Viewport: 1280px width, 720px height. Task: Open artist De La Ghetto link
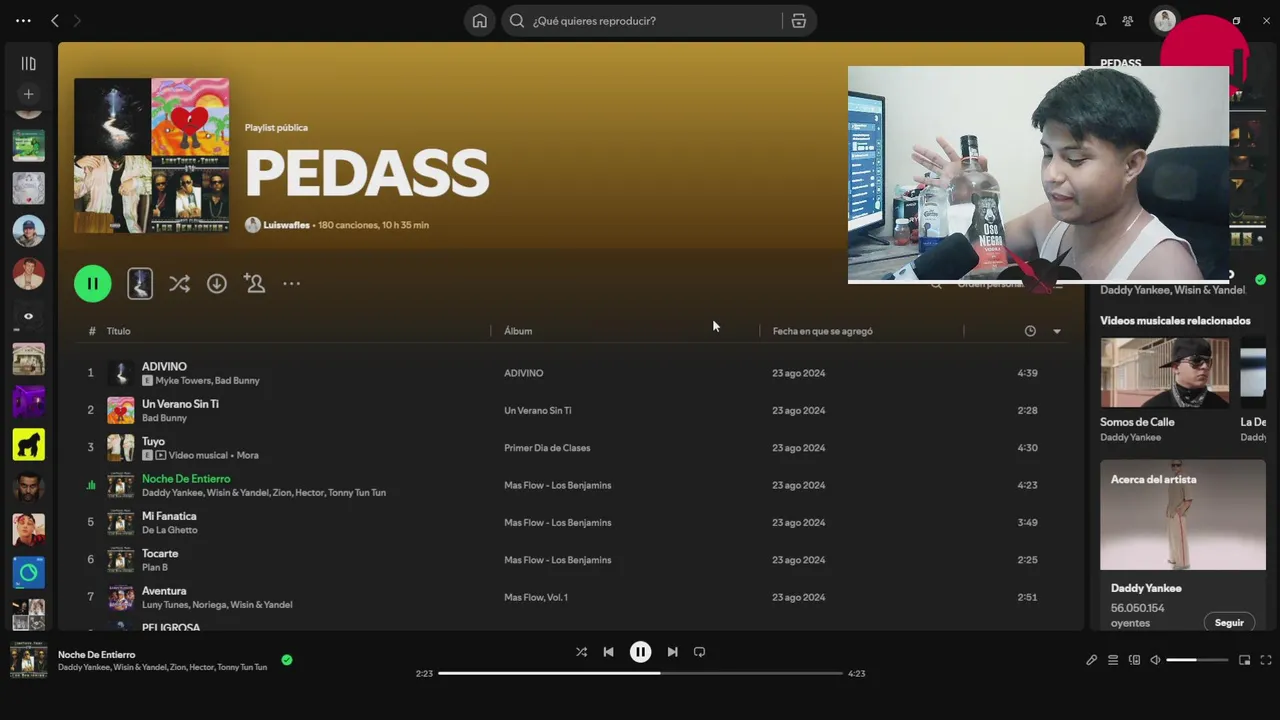coord(170,530)
